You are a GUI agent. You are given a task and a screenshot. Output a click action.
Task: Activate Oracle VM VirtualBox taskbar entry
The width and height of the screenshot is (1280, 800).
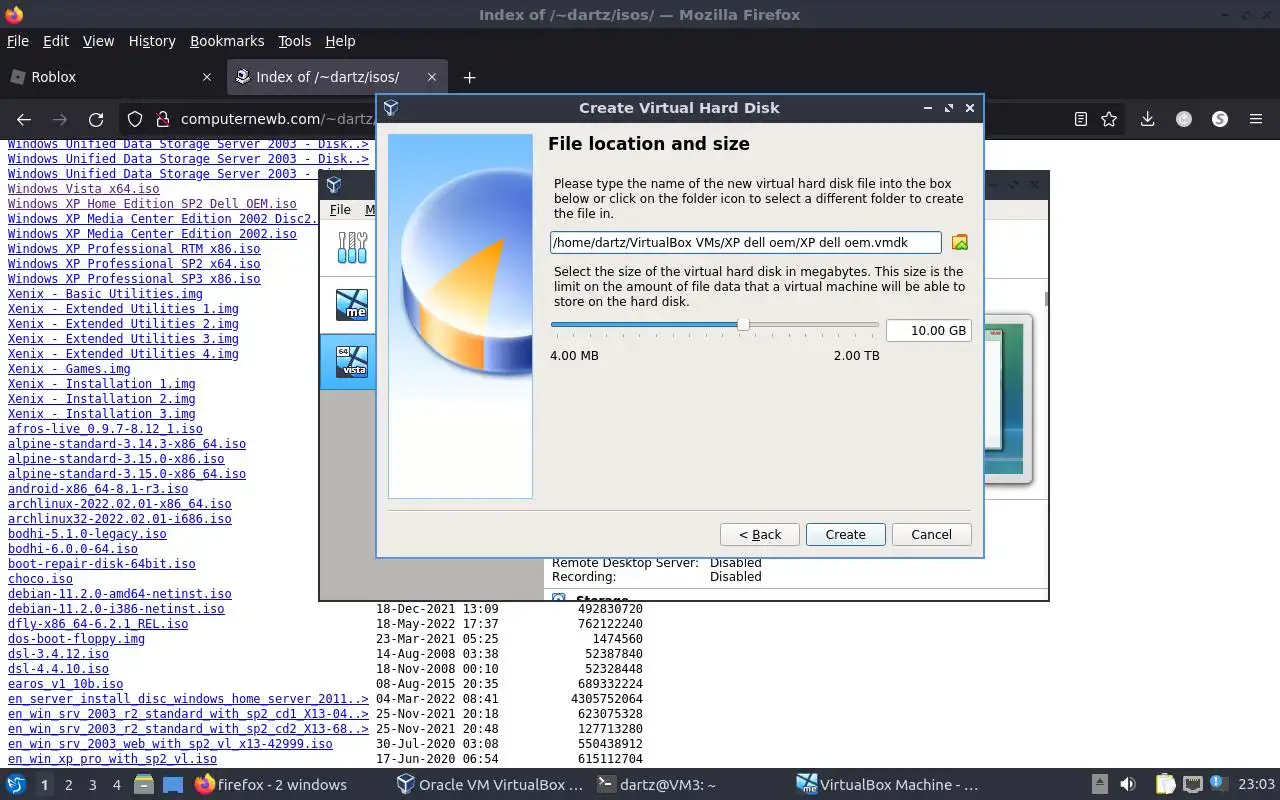[x=490, y=785]
